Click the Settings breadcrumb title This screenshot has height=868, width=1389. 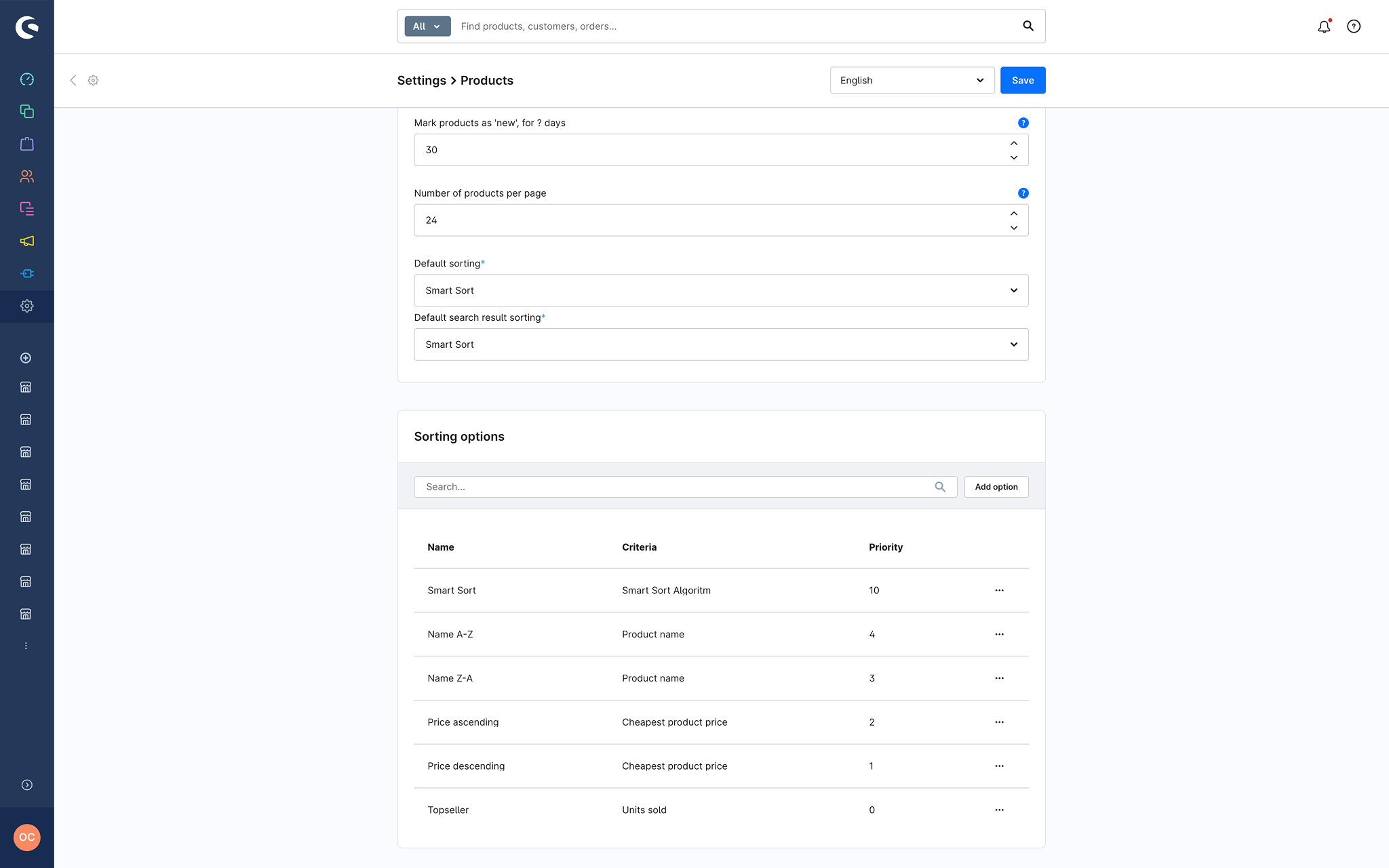pyautogui.click(x=421, y=80)
